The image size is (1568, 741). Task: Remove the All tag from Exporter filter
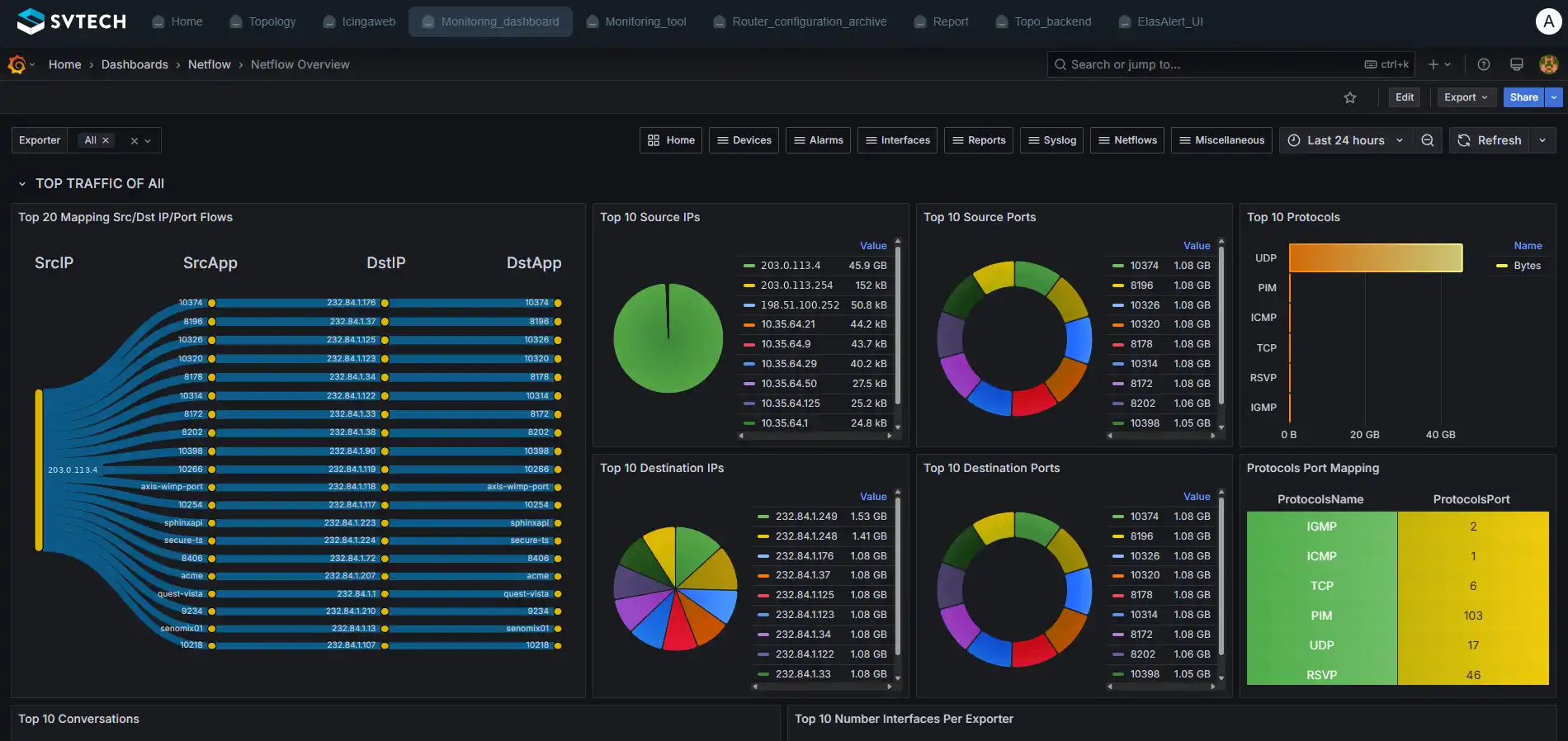coord(106,140)
